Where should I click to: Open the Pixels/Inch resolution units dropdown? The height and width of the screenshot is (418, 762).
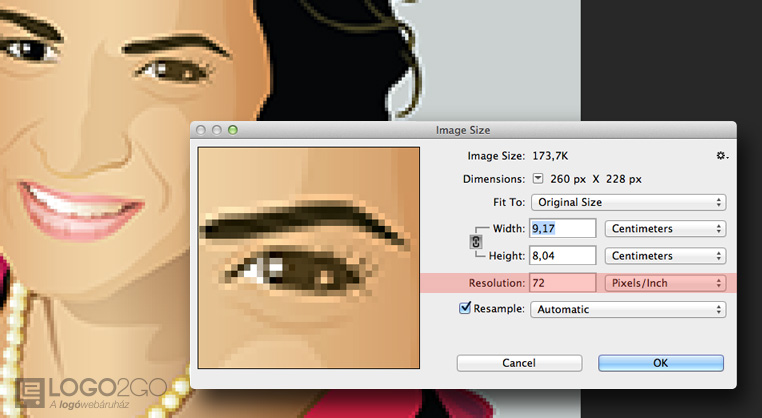click(665, 283)
